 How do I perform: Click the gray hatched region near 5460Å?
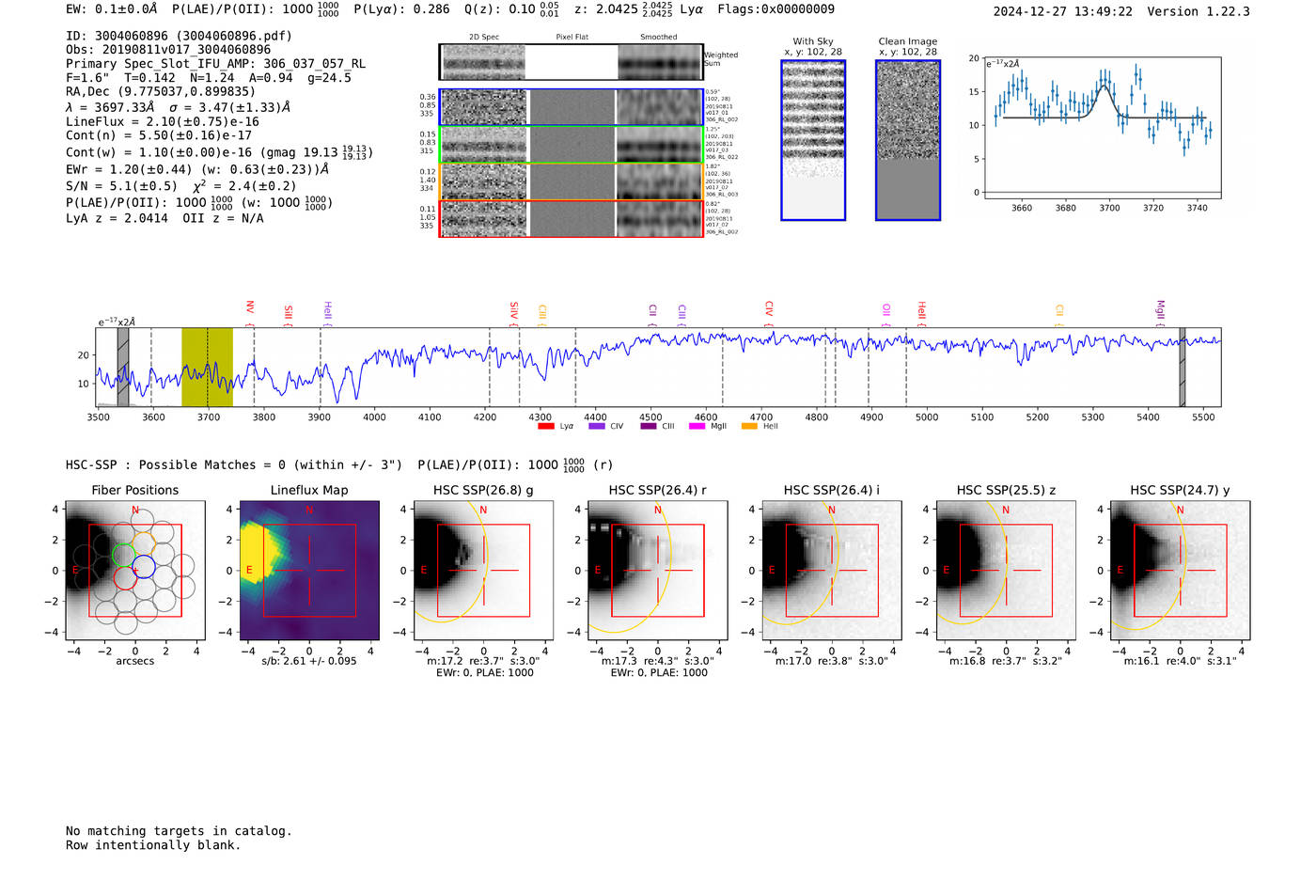click(1183, 368)
